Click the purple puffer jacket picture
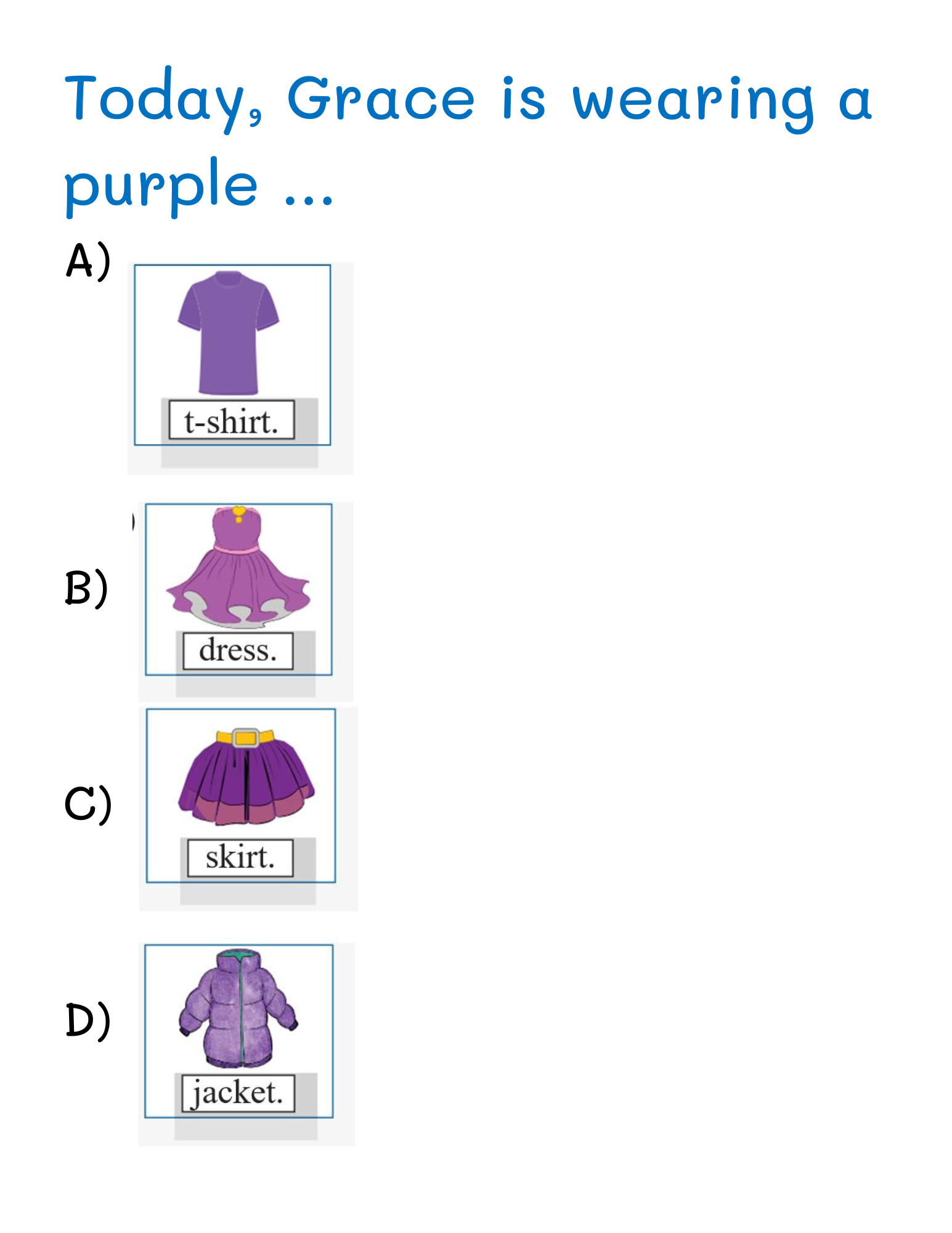Screen dimensions: 952x1233 coord(238,1009)
